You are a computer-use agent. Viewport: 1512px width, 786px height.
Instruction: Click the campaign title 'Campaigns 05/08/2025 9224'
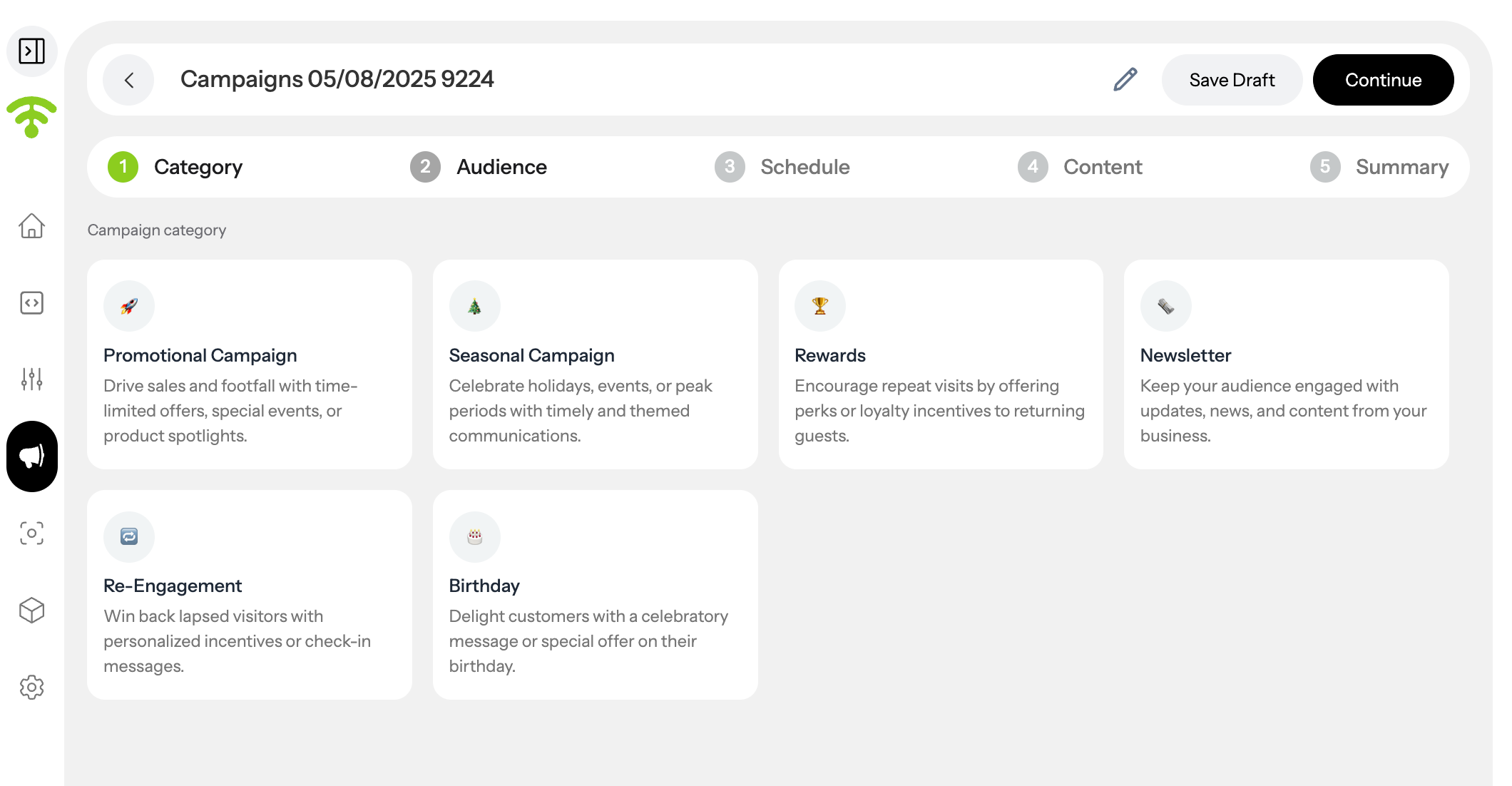coord(337,79)
